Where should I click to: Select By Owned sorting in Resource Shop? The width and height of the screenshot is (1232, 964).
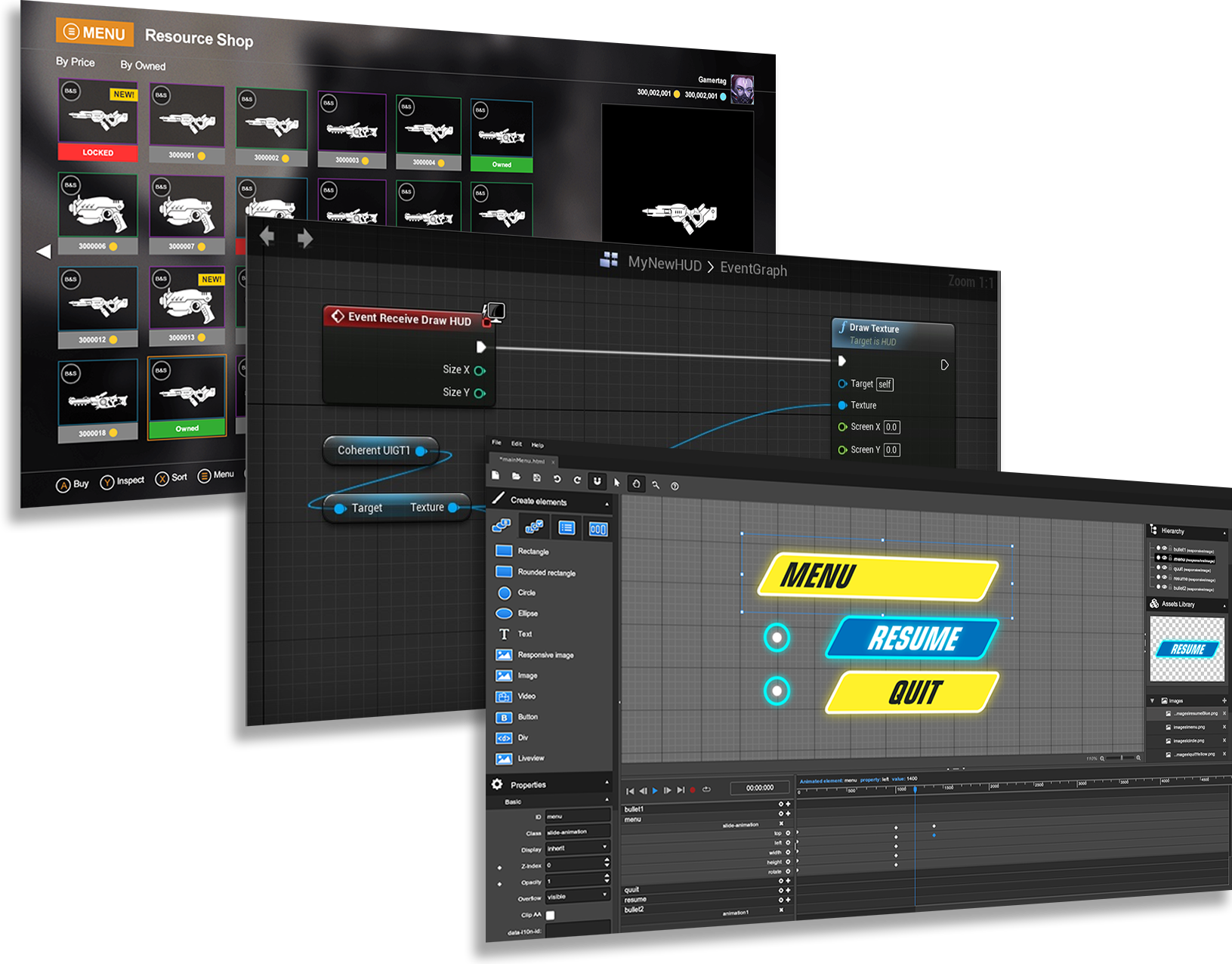tap(143, 66)
